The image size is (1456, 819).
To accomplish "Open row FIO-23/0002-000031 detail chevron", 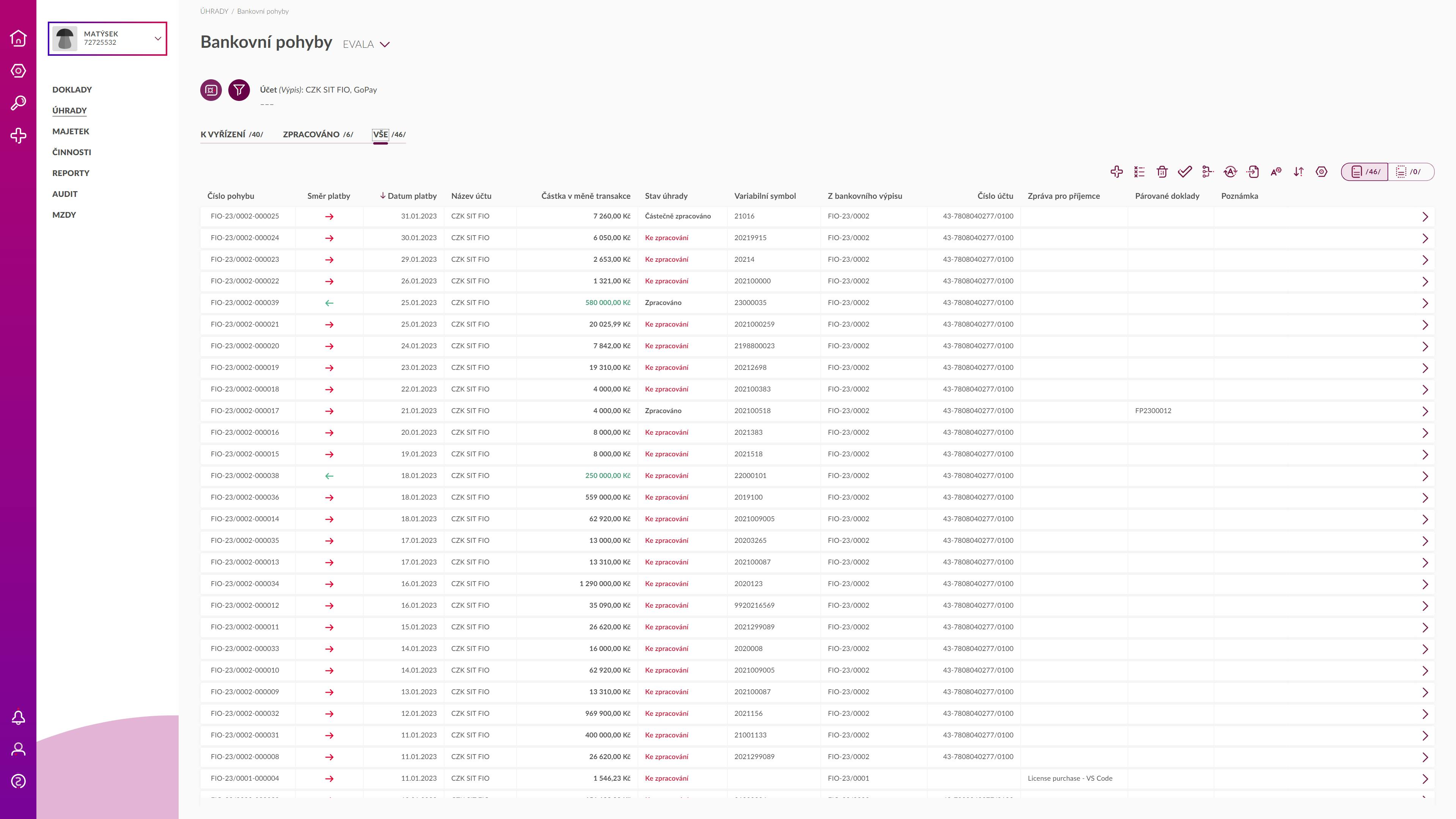I will click(1425, 736).
